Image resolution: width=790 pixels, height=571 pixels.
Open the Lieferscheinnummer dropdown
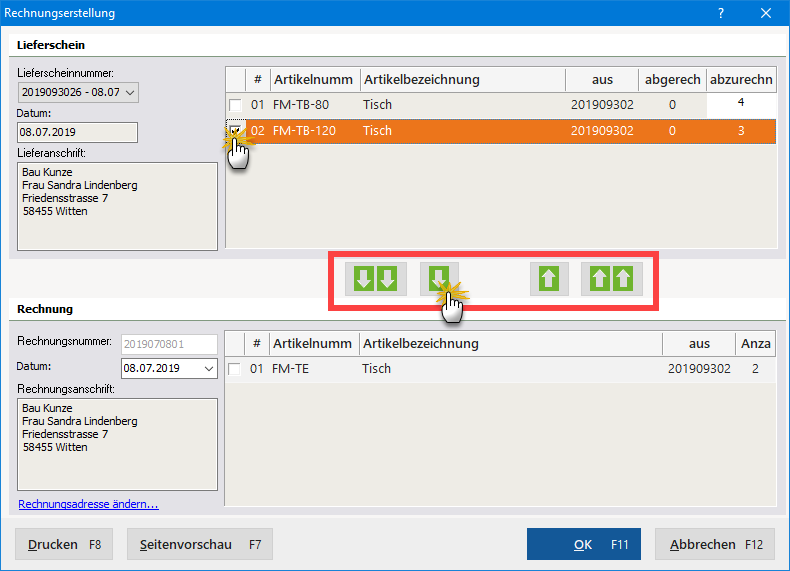[130, 93]
